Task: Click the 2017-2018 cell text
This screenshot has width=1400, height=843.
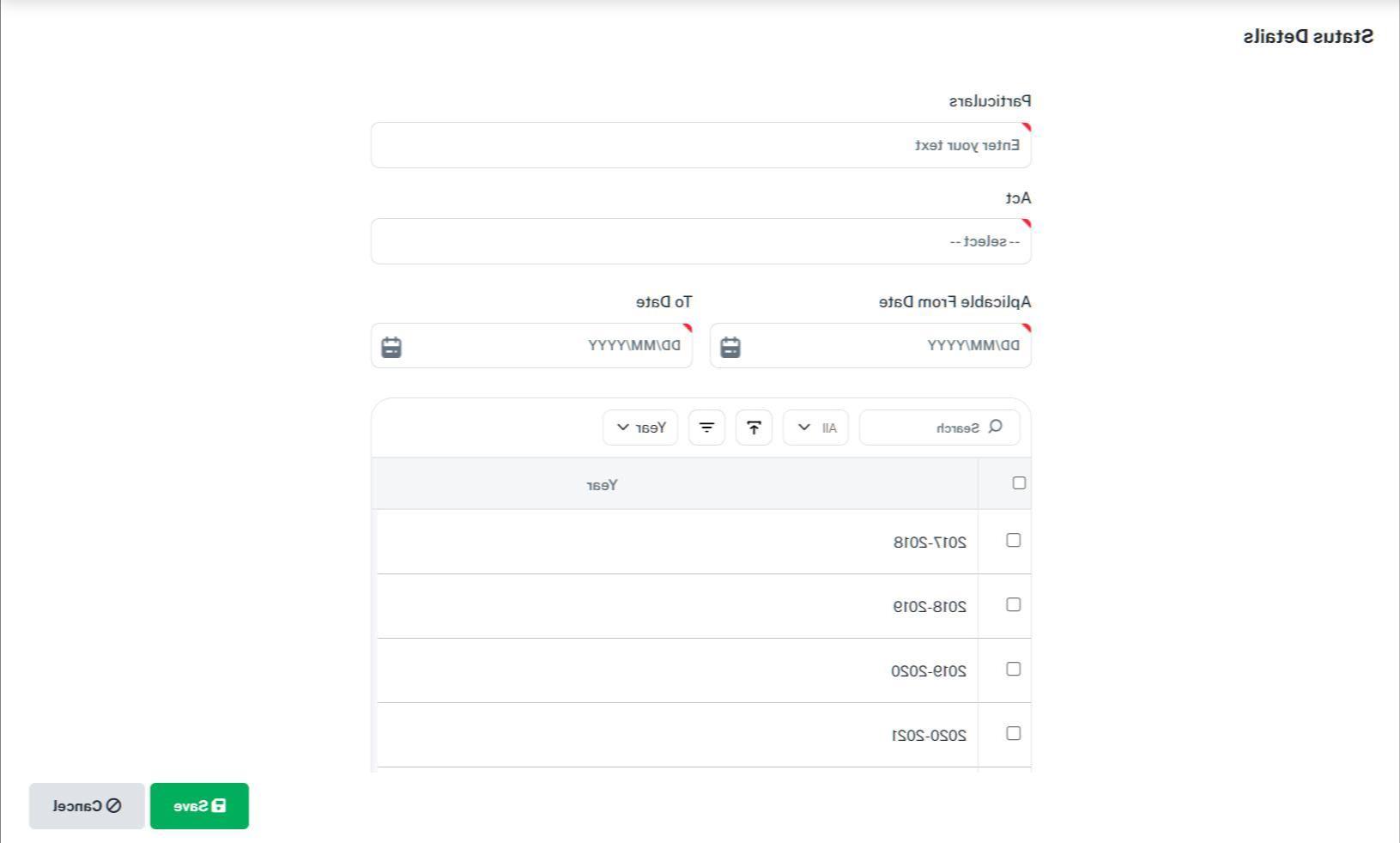Action: click(930, 543)
